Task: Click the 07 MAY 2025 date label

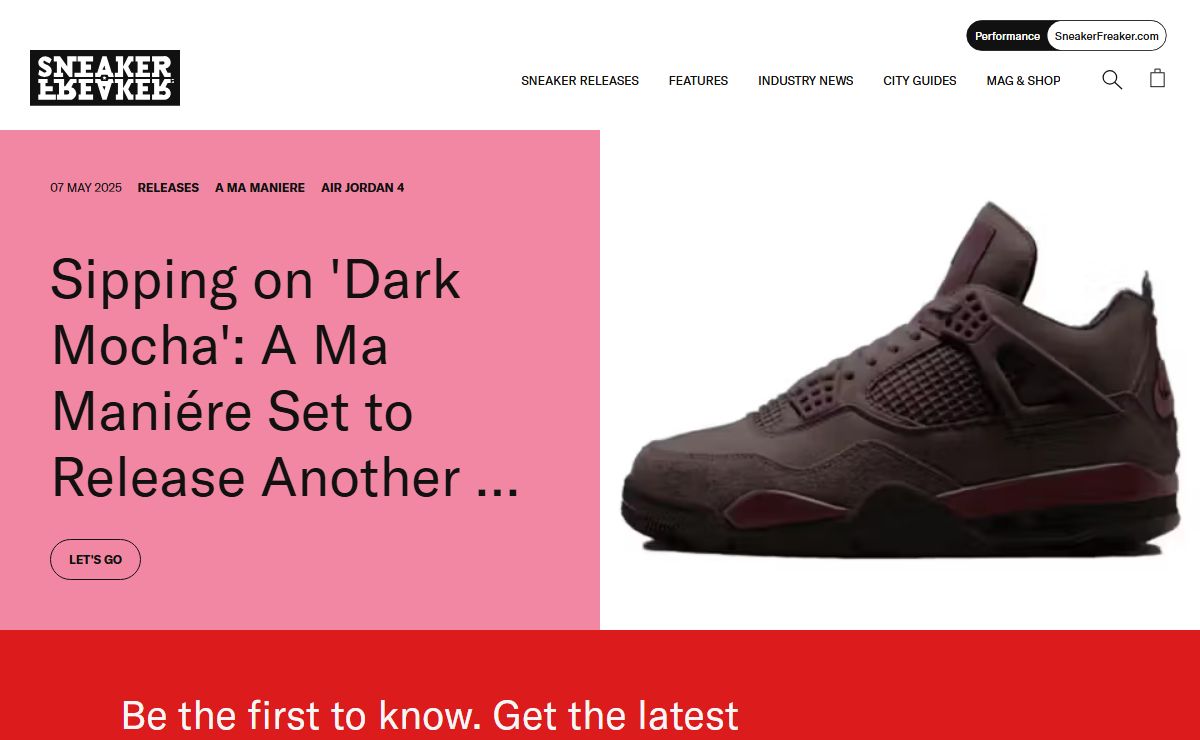Action: click(x=86, y=188)
